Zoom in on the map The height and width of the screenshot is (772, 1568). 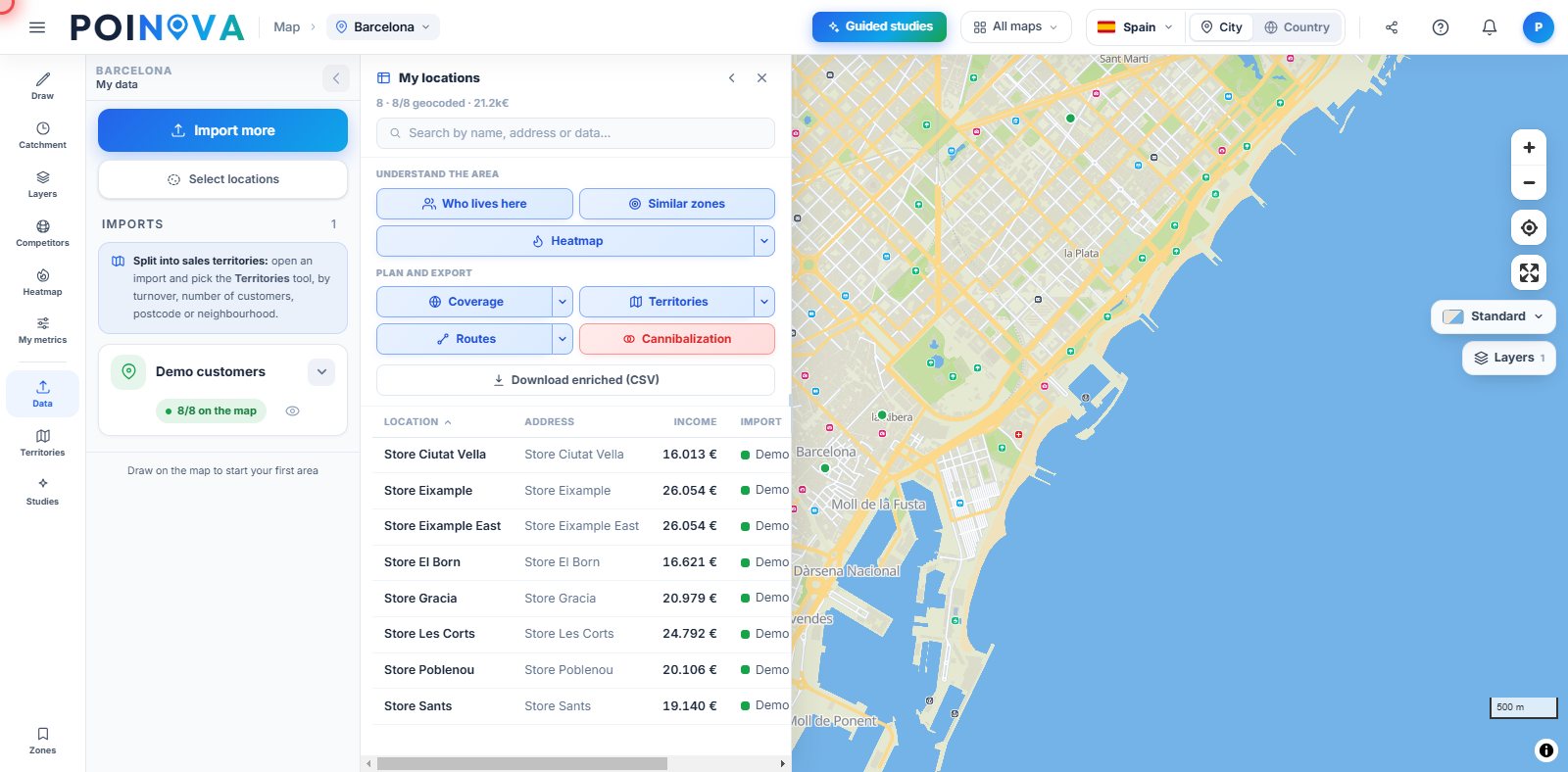pyautogui.click(x=1529, y=148)
